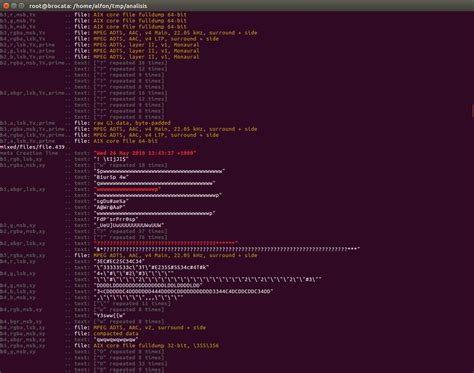Click '["w" repeated 18 times]' line
Screen dimensions: 474x373
pos(130,165)
